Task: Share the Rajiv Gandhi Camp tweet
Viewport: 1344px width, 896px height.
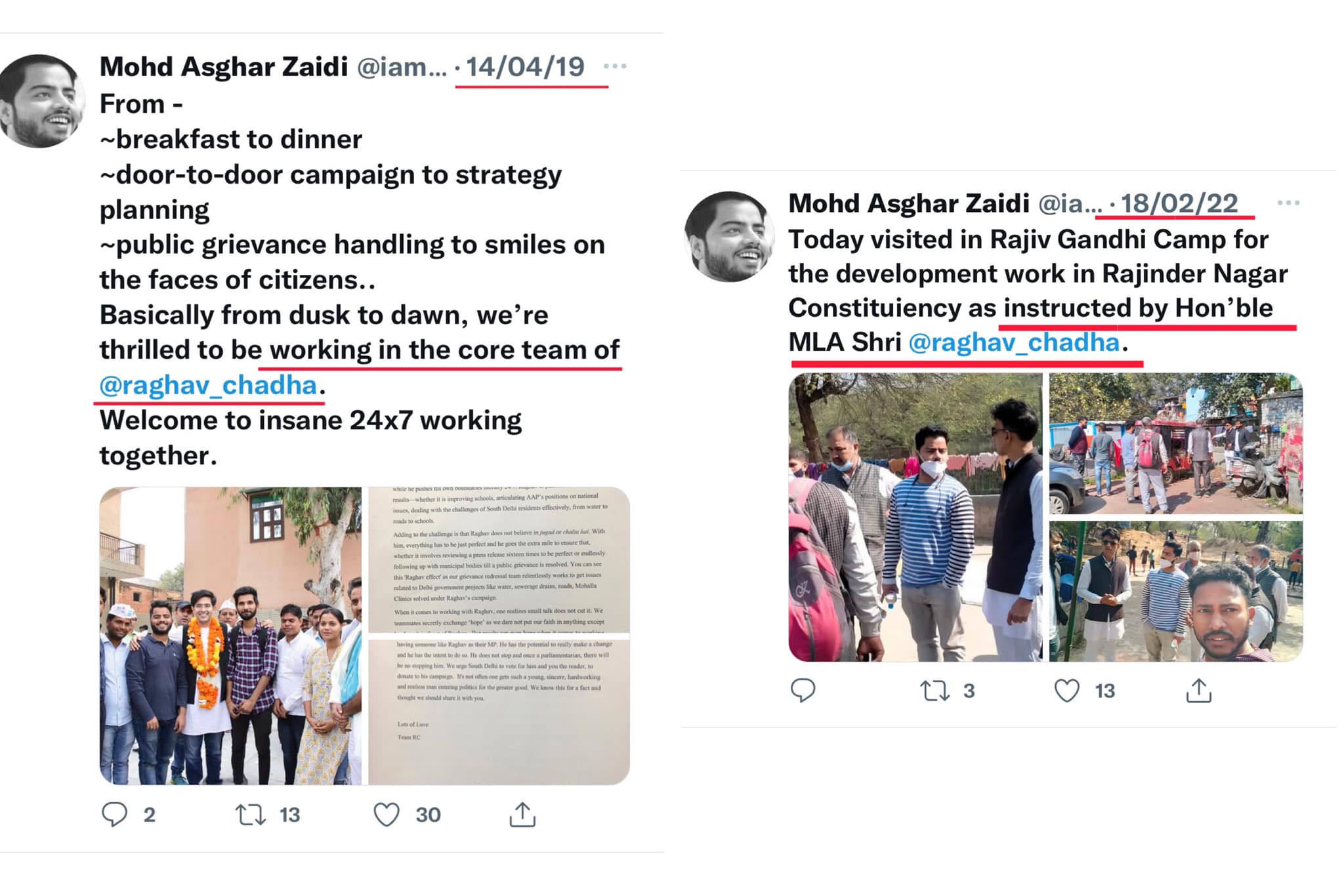Action: [1198, 690]
